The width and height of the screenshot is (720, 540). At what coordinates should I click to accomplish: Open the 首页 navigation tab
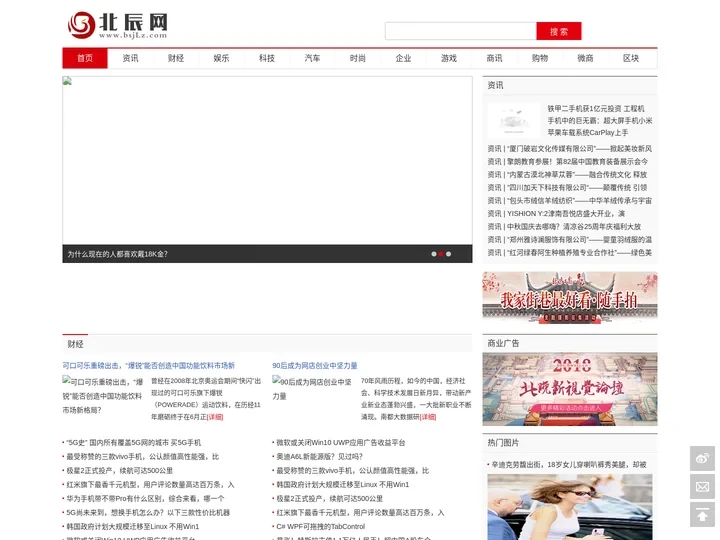point(85,58)
